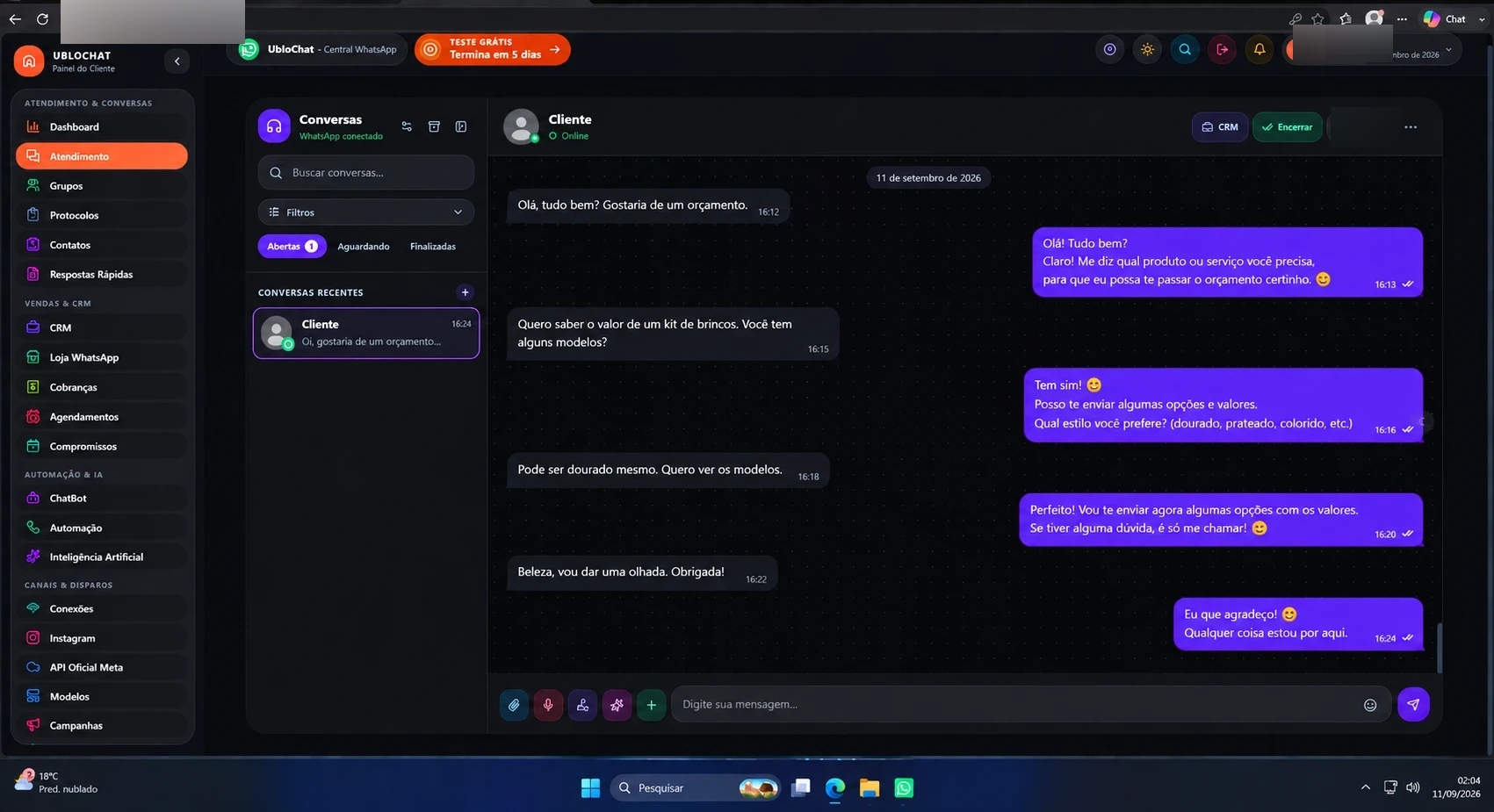The height and width of the screenshot is (812, 1494).
Task: Switch to the Finalizadas tab
Action: pos(433,247)
